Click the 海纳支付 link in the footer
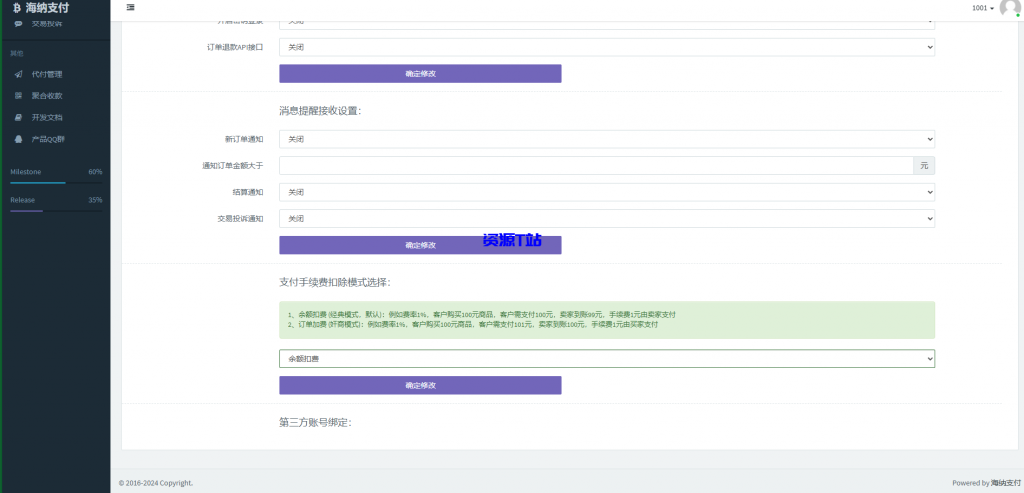This screenshot has width=1024, height=493. pos(1005,483)
